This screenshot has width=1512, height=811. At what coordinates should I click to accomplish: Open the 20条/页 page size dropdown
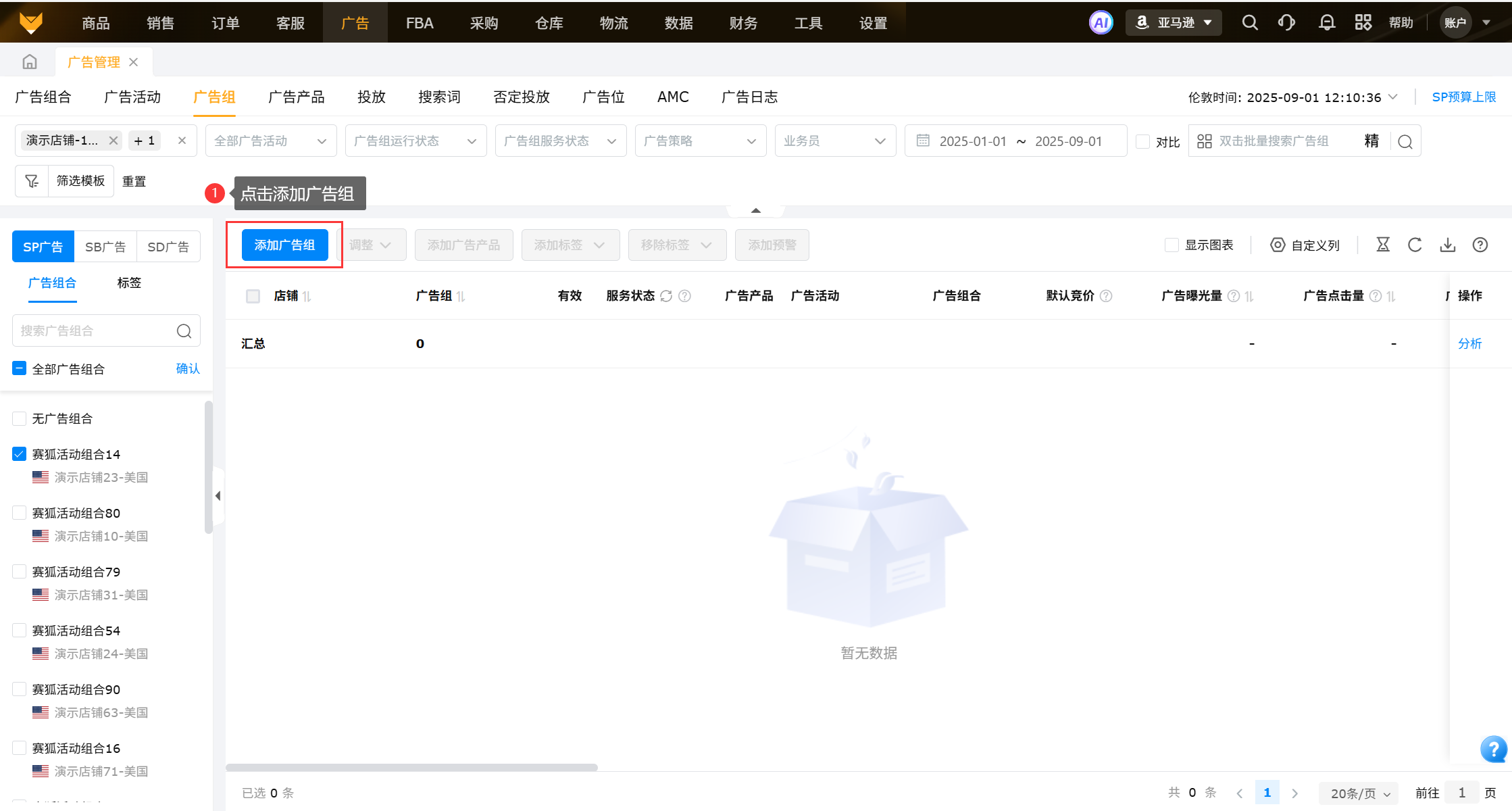[1359, 793]
